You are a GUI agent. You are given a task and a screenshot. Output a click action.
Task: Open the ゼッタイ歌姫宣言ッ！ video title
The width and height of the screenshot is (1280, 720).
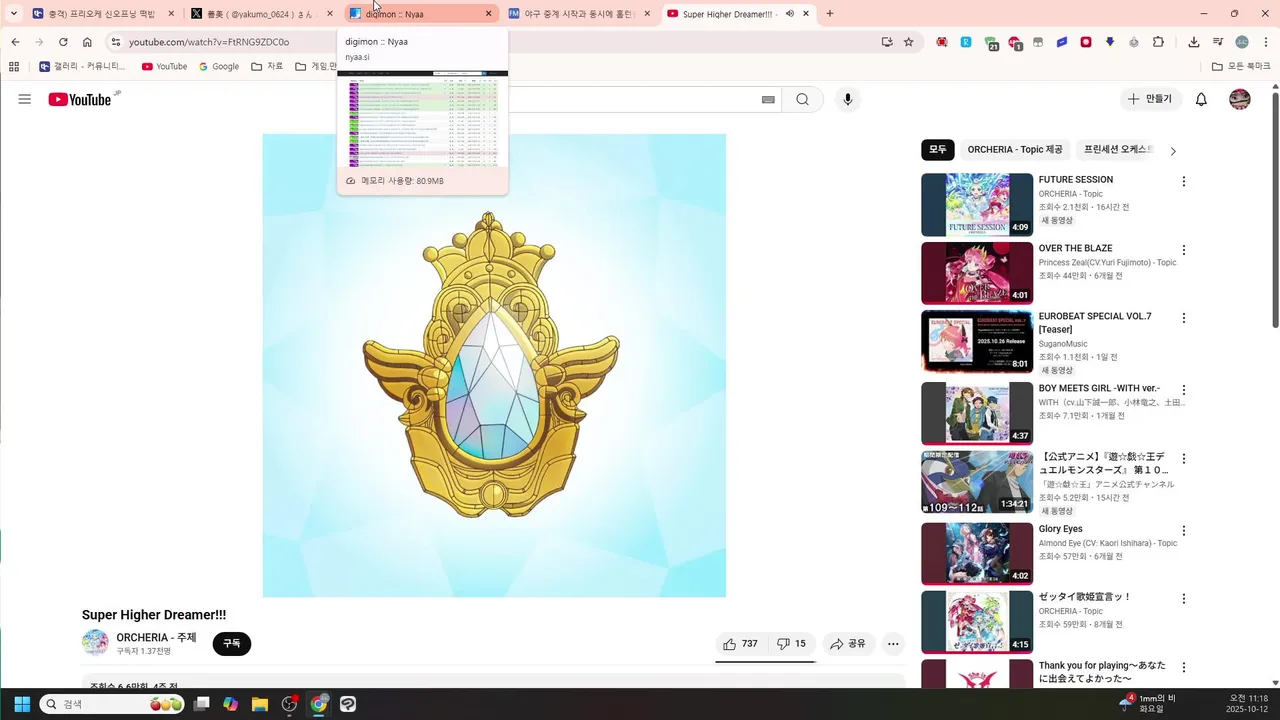click(1085, 597)
